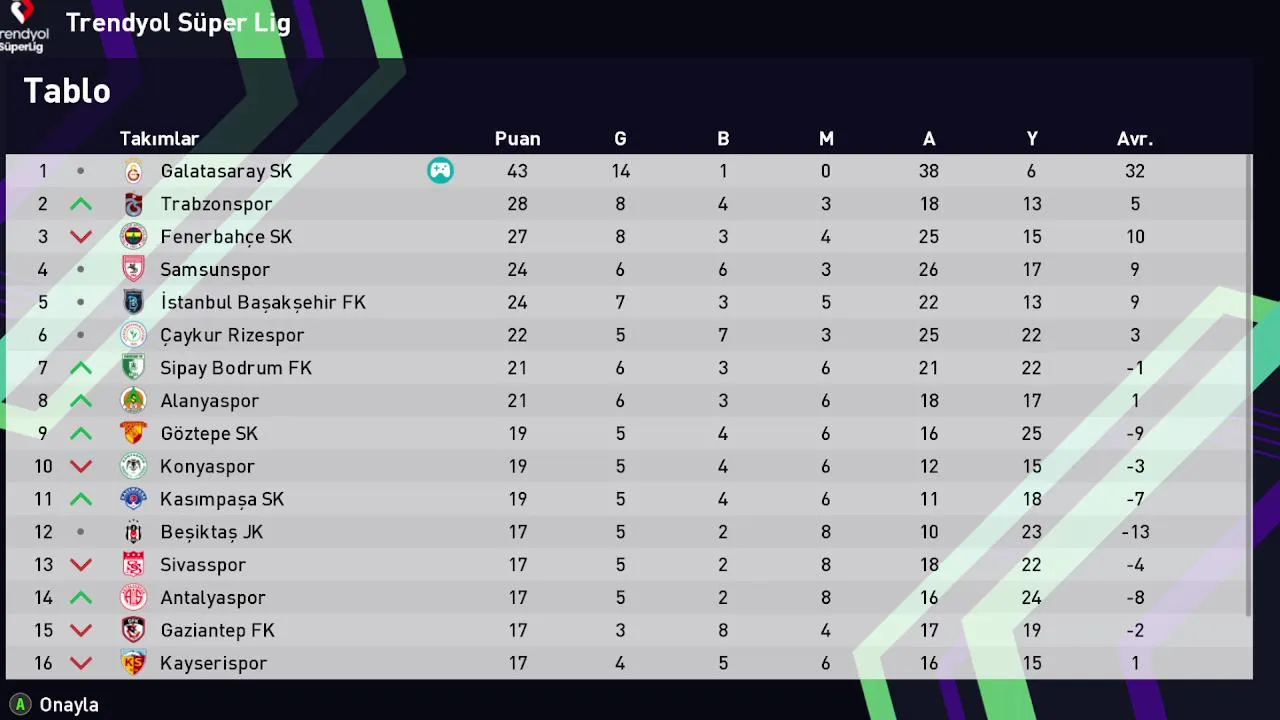Click the Trabzonspor club crest

(x=133, y=204)
